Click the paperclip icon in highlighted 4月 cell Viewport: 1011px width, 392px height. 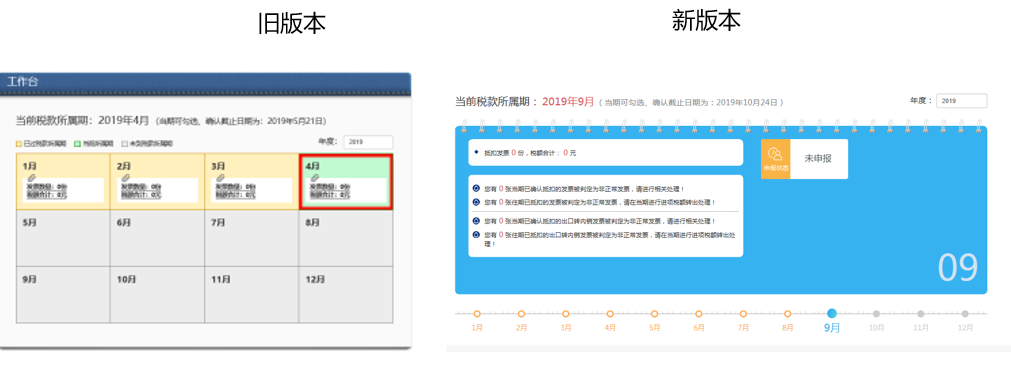315,177
